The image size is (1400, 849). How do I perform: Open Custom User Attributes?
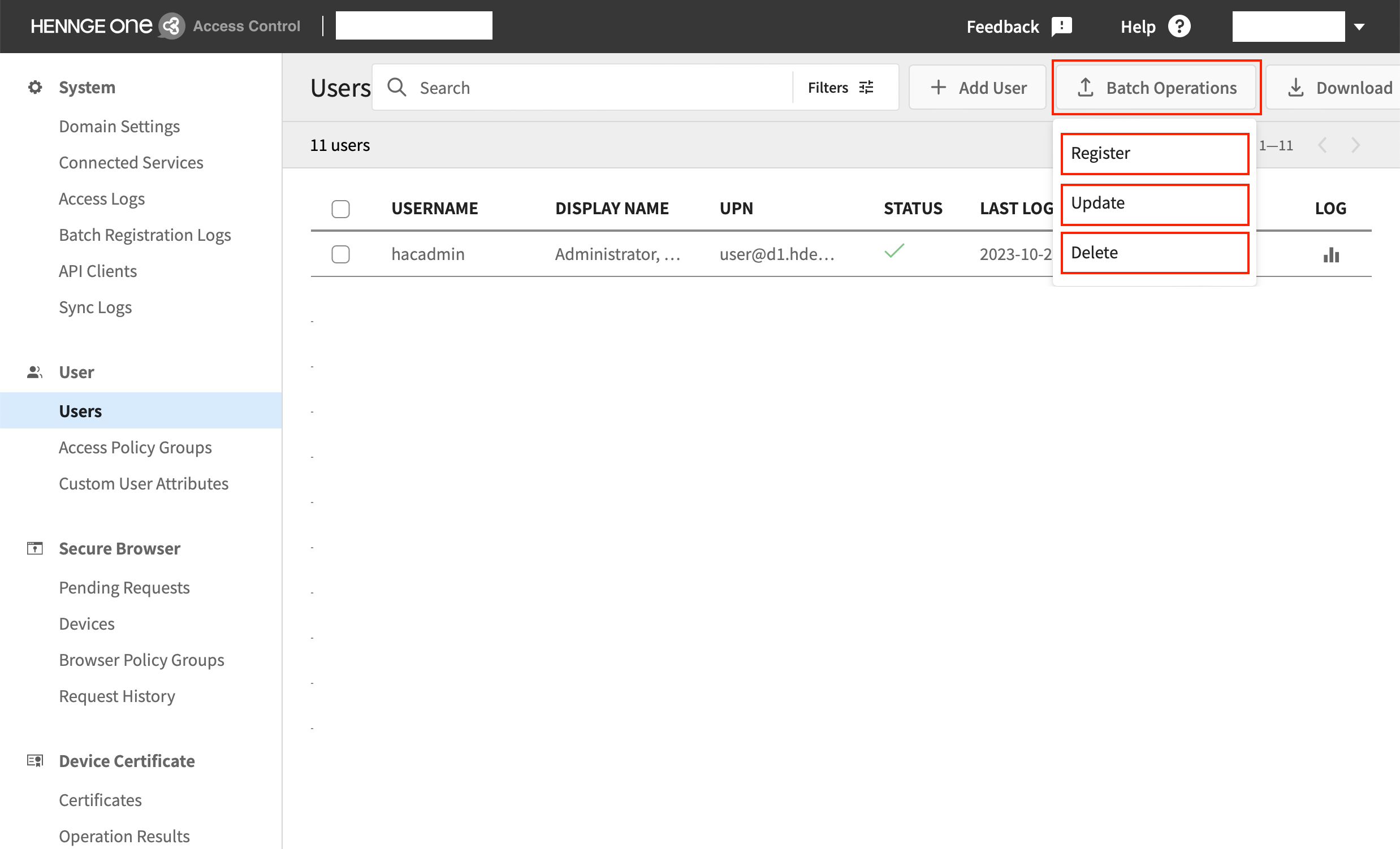click(144, 483)
